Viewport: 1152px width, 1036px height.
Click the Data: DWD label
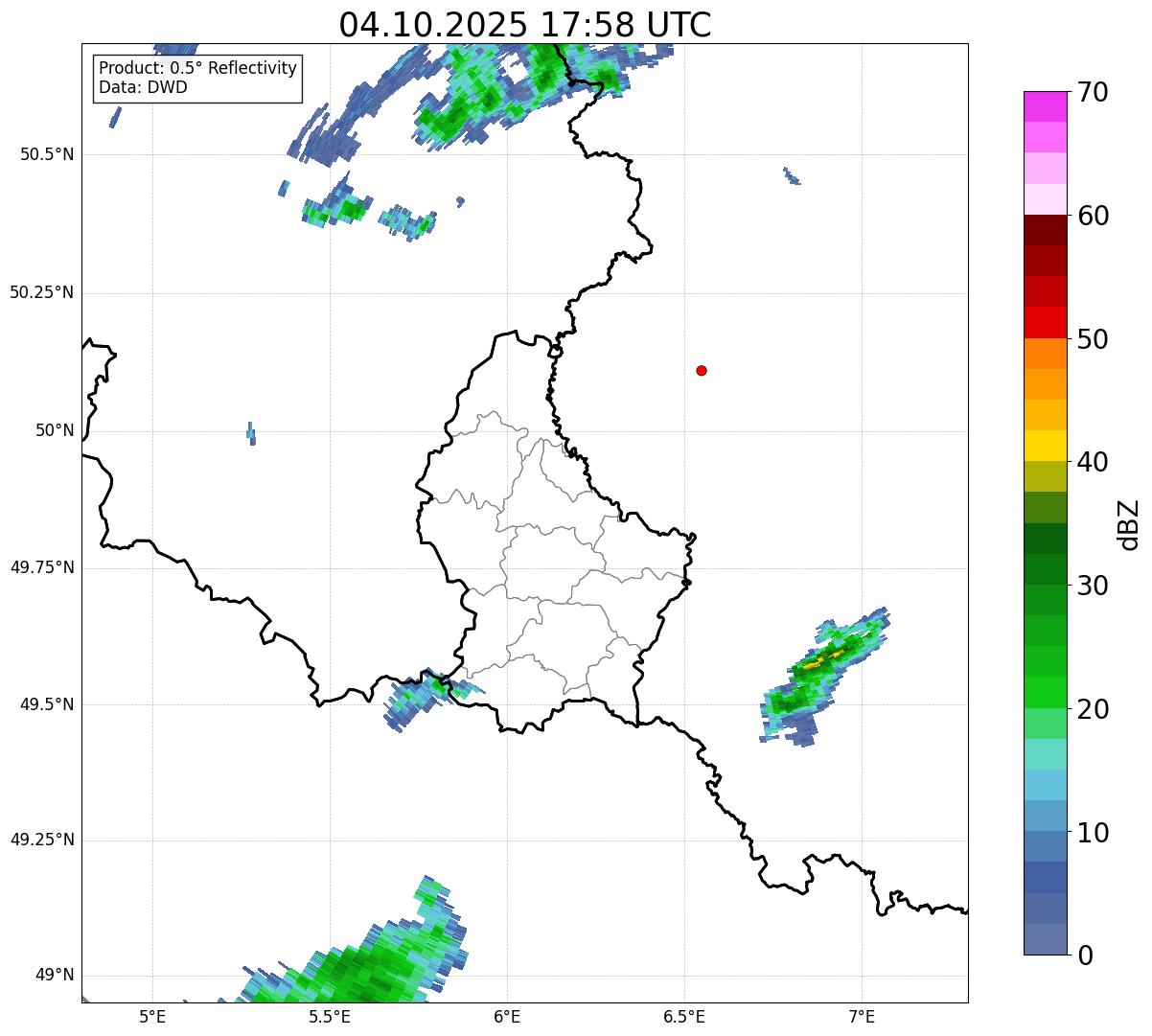point(143,87)
